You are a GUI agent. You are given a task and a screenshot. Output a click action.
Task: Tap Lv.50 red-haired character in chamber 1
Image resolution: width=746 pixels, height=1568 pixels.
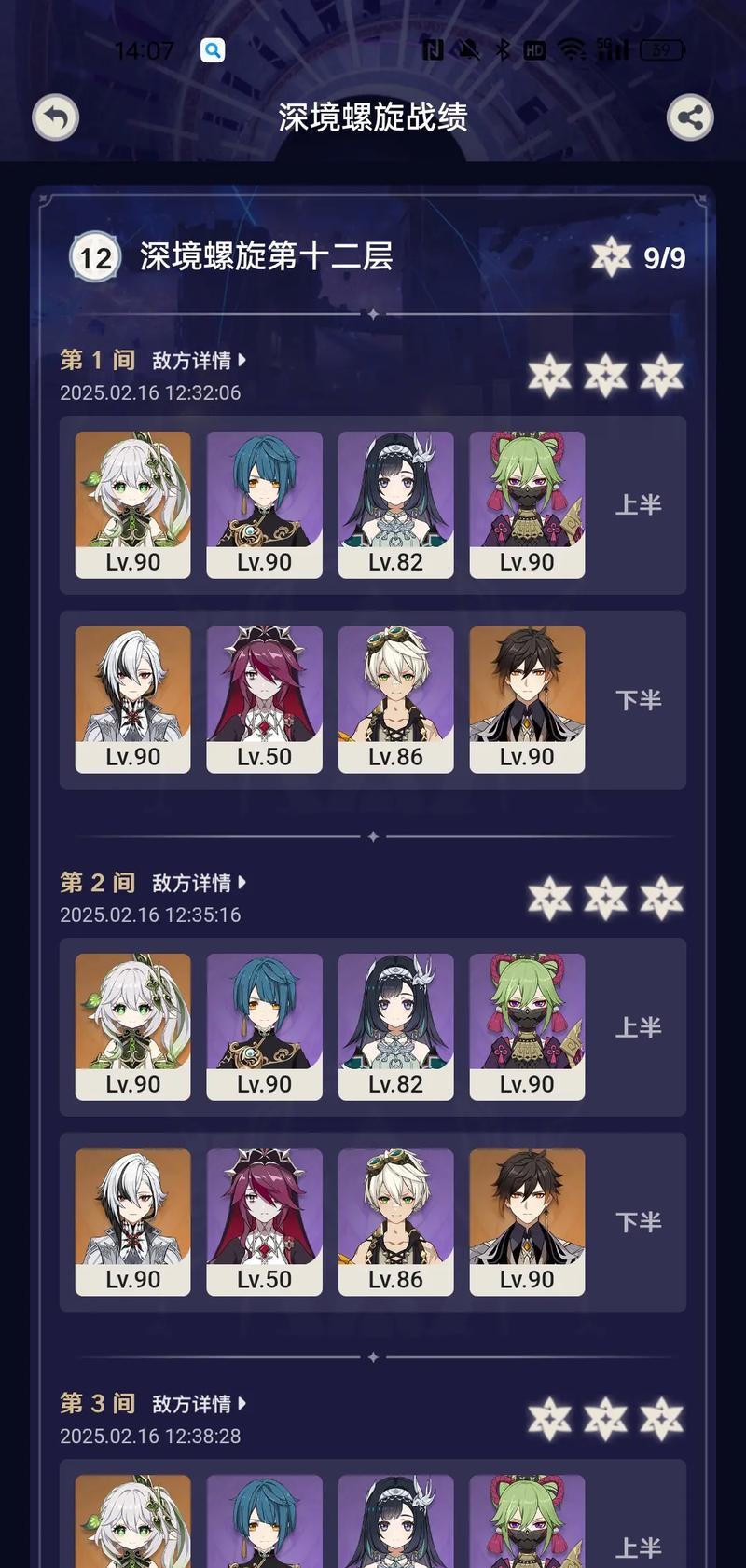pos(264,699)
